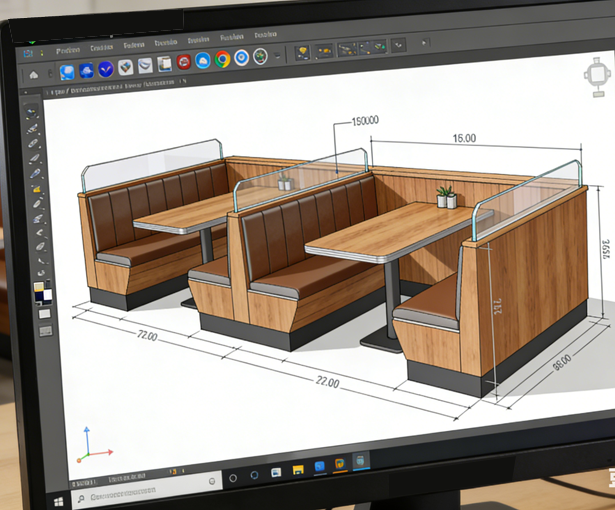Expand the small dropdown arrow after toolbar icons
The width and height of the screenshot is (615, 510).
coord(279,55)
